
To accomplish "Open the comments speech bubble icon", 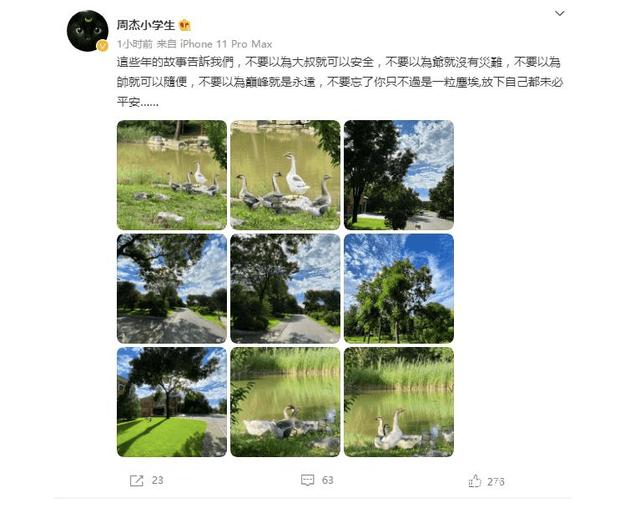I will click(x=307, y=480).
